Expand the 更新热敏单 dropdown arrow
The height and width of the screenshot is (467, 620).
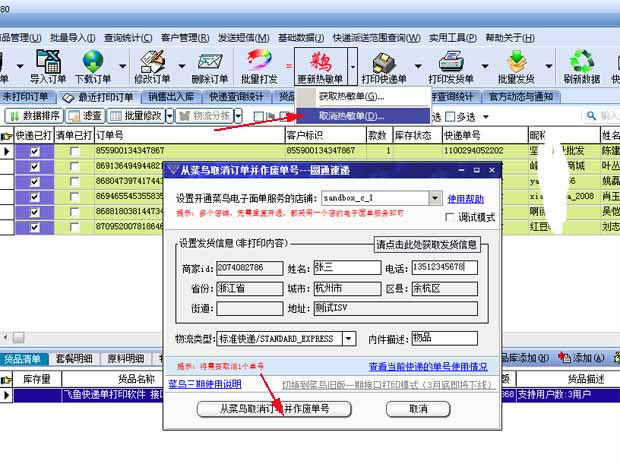pyautogui.click(x=352, y=66)
